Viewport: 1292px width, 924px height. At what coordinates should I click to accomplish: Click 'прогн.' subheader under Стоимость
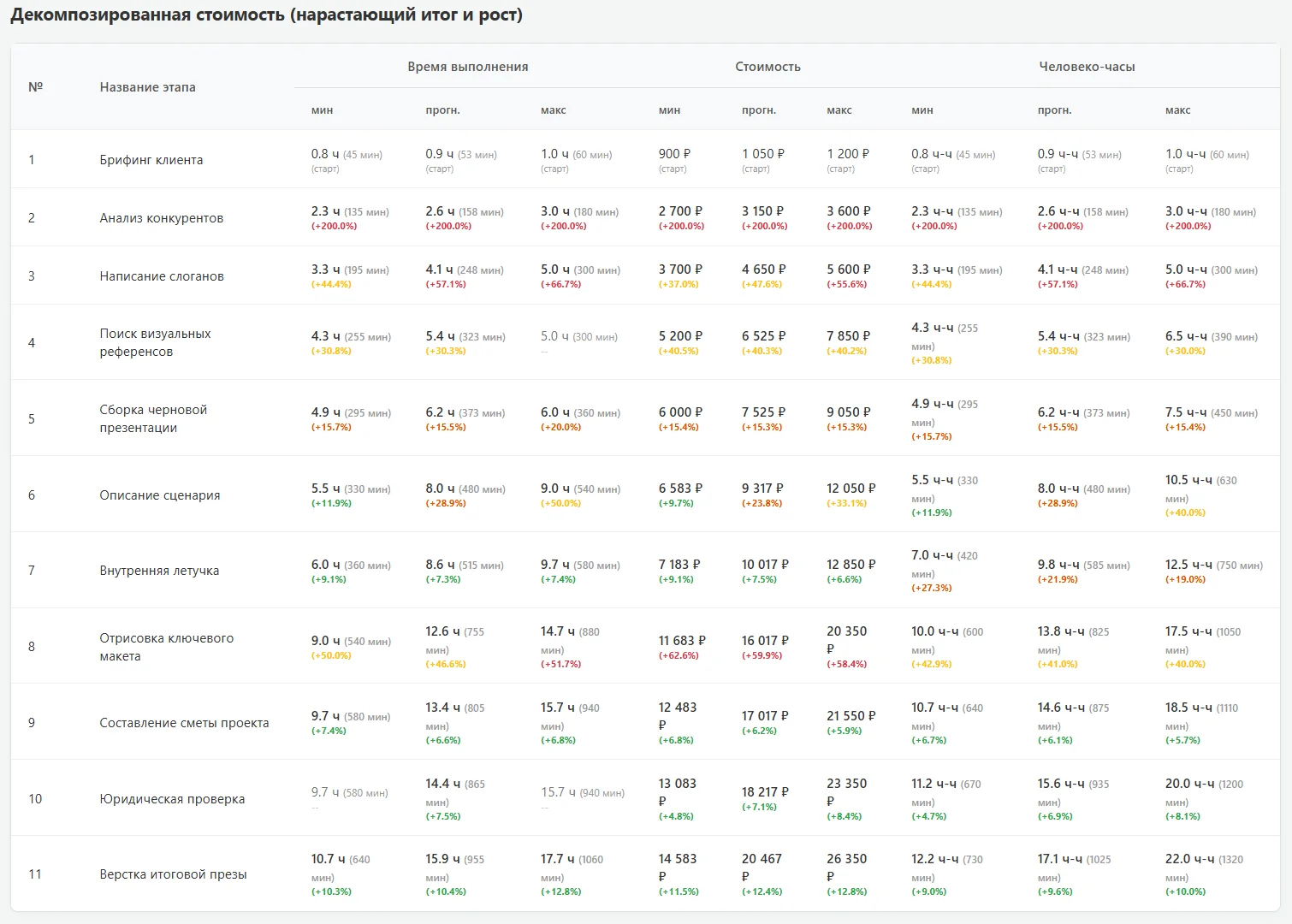point(758,110)
